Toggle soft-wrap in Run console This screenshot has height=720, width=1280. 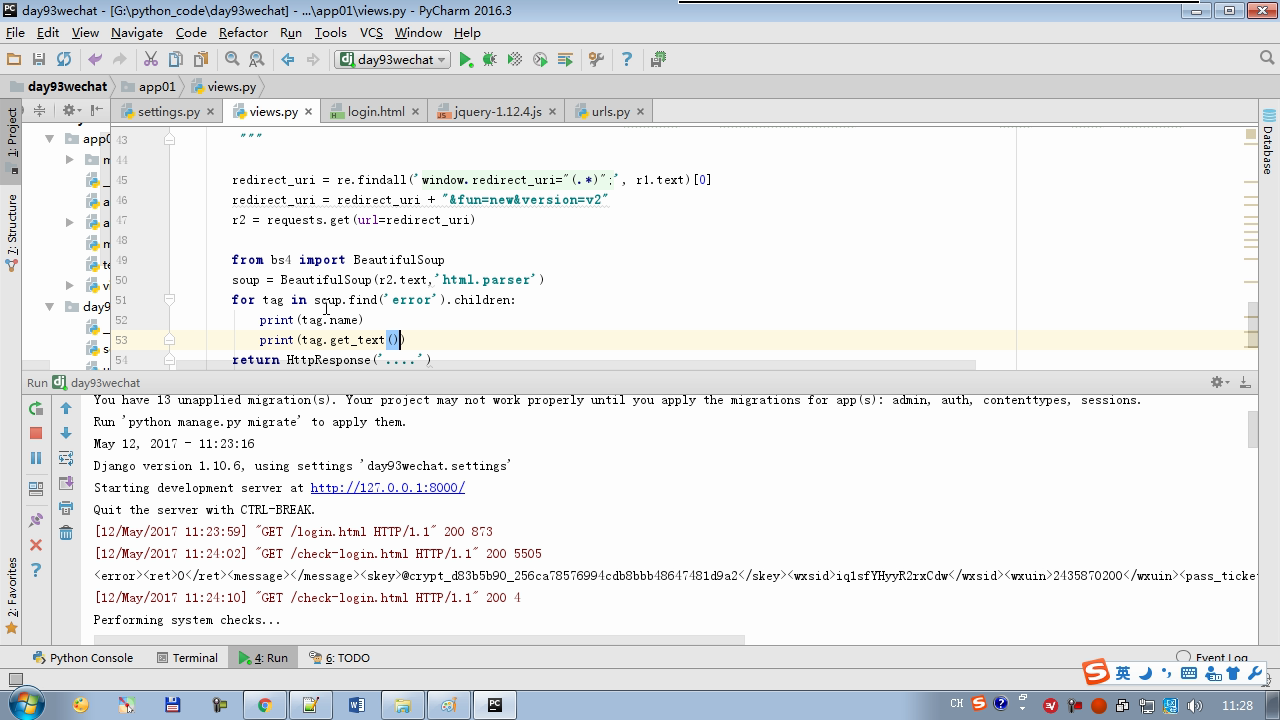point(66,458)
